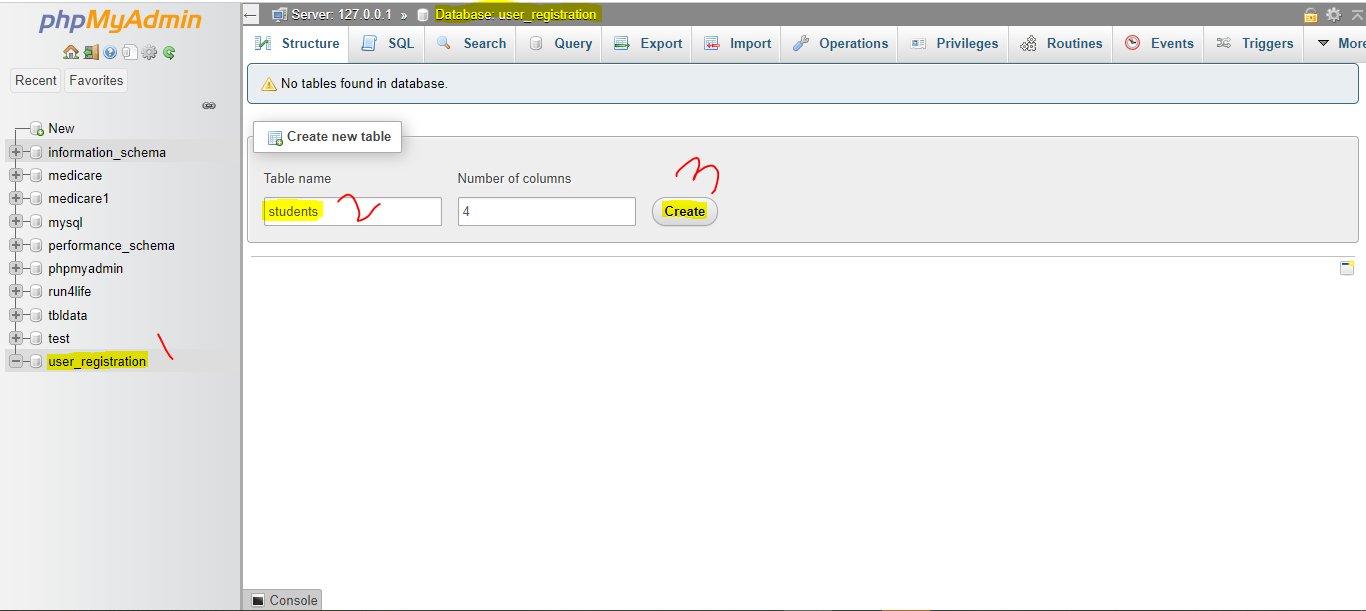The width and height of the screenshot is (1366, 611).
Task: Open the Console panel
Action: [x=283, y=600]
